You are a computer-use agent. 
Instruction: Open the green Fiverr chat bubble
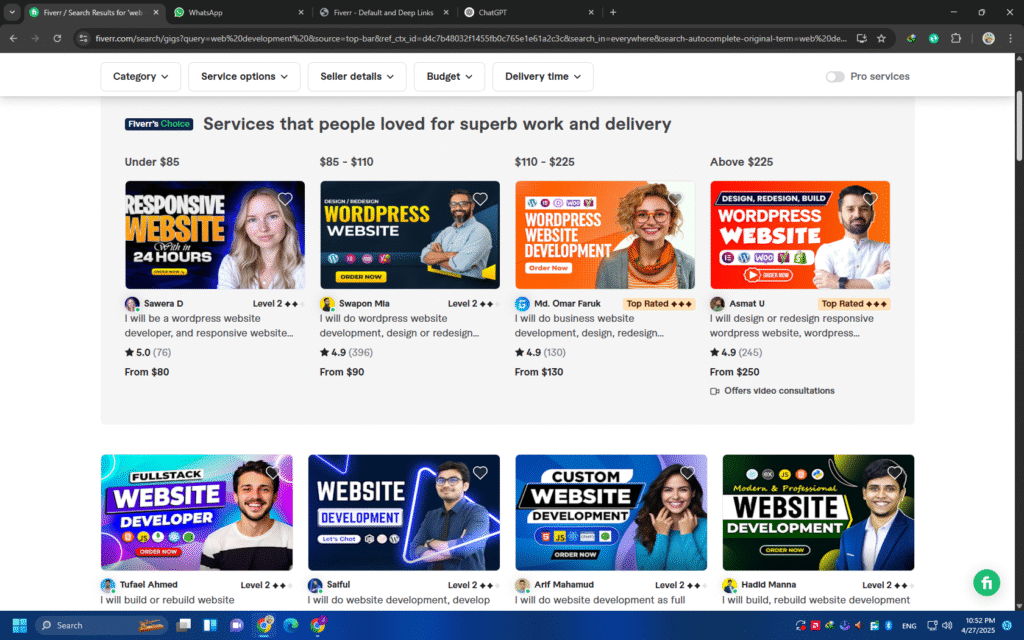(x=986, y=583)
